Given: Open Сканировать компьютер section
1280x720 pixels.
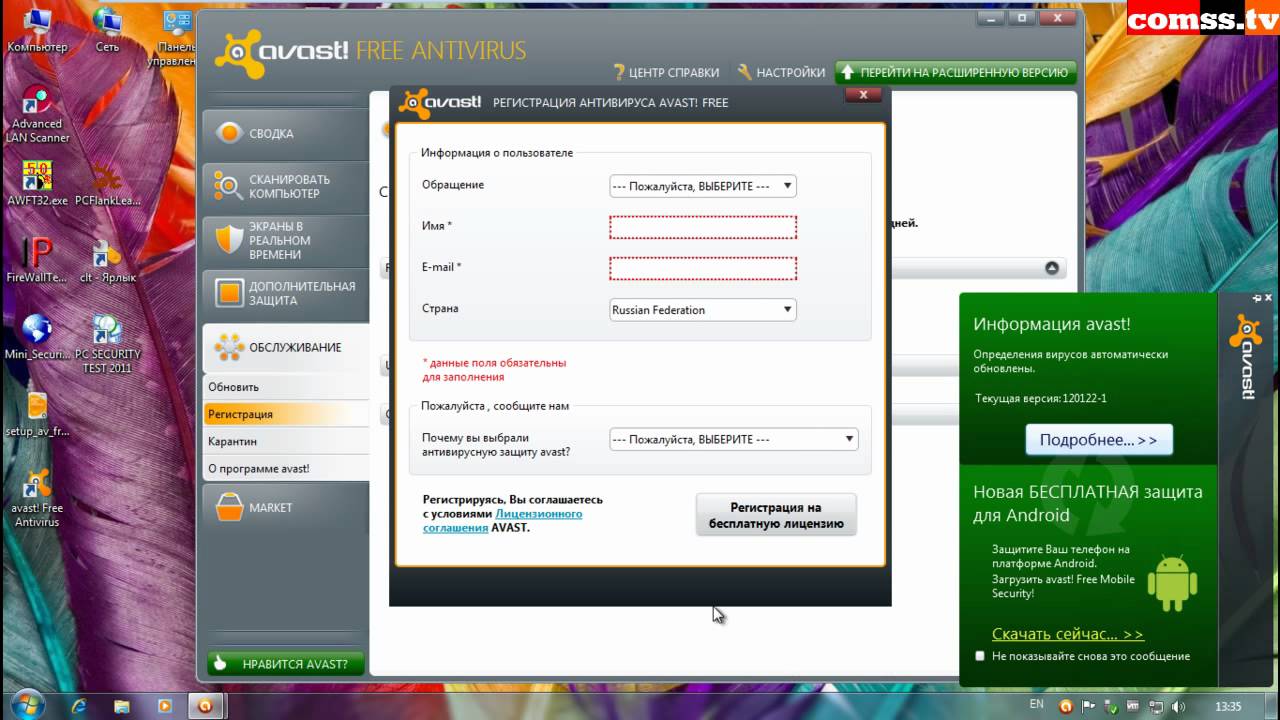Looking at the screenshot, I should tap(285, 186).
